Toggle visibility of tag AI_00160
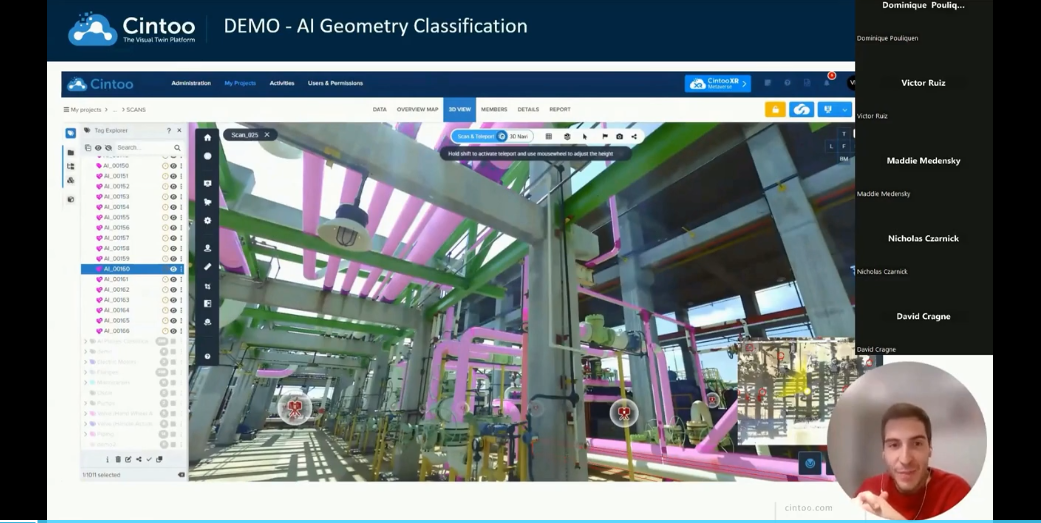 point(173,269)
